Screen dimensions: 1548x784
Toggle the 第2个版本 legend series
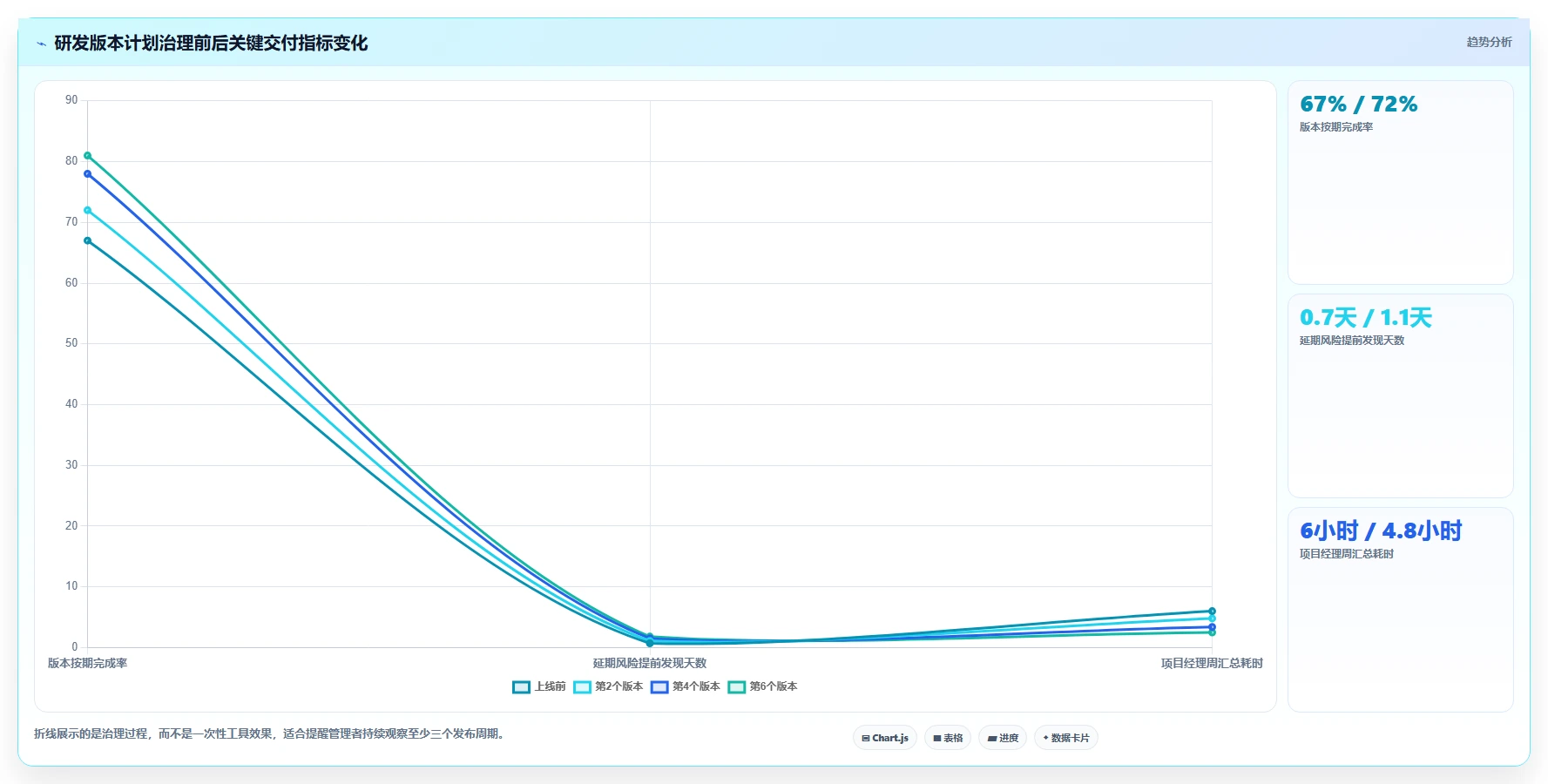(608, 686)
